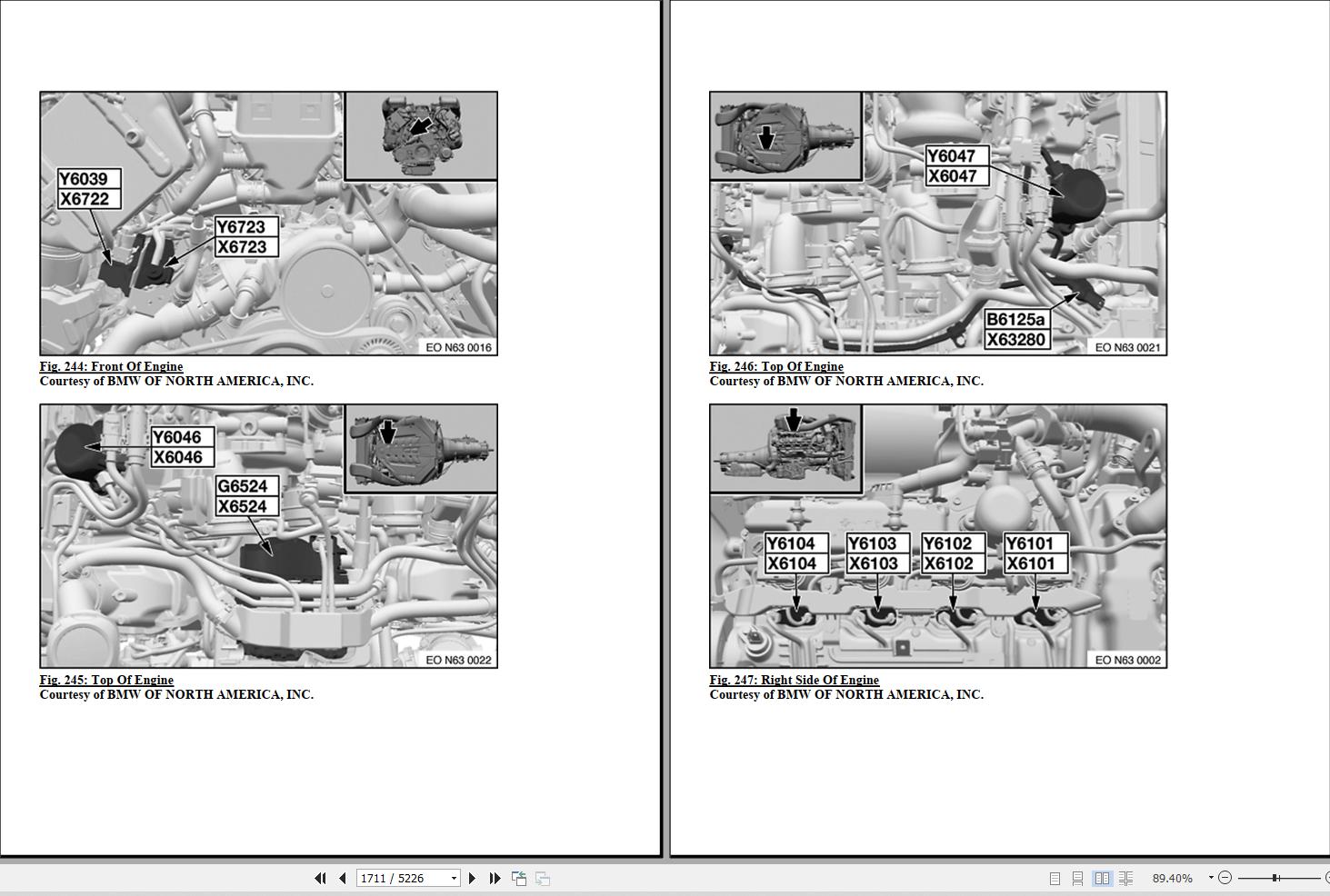Click the Right Side Of Engine diagram
The width and height of the screenshot is (1330, 896).
[x=938, y=536]
